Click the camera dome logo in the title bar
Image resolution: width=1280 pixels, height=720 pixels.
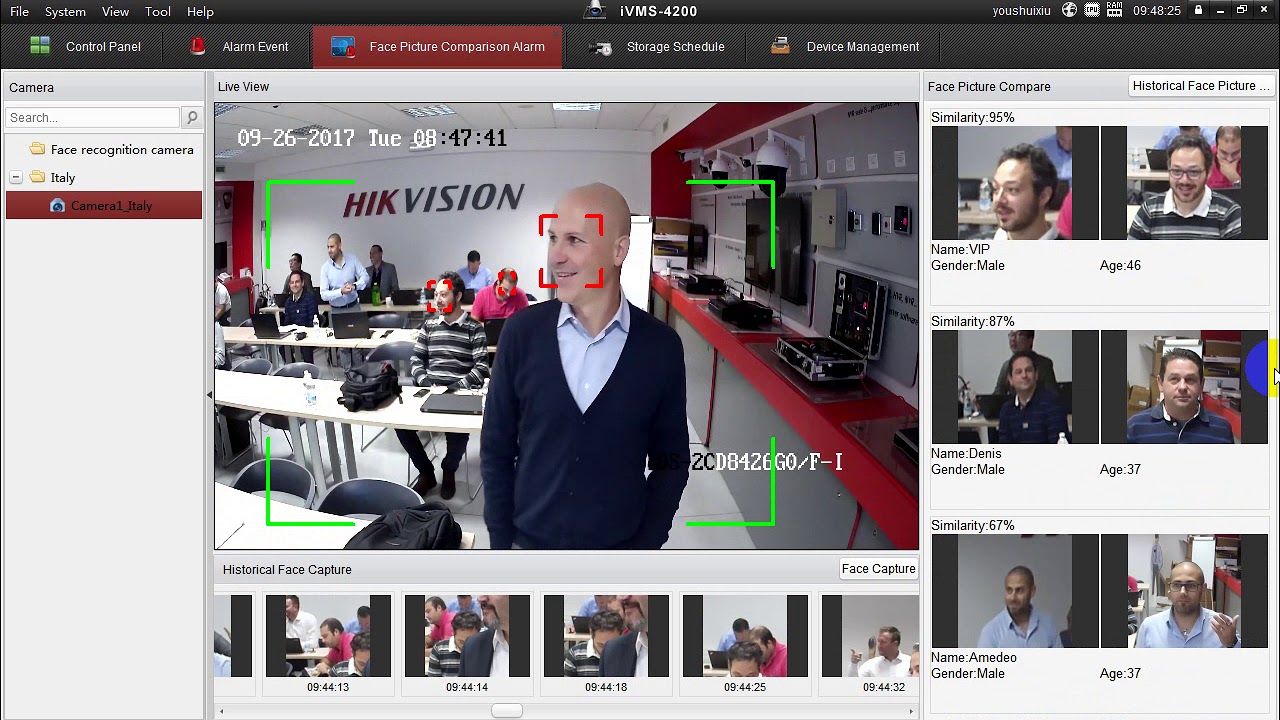[595, 11]
